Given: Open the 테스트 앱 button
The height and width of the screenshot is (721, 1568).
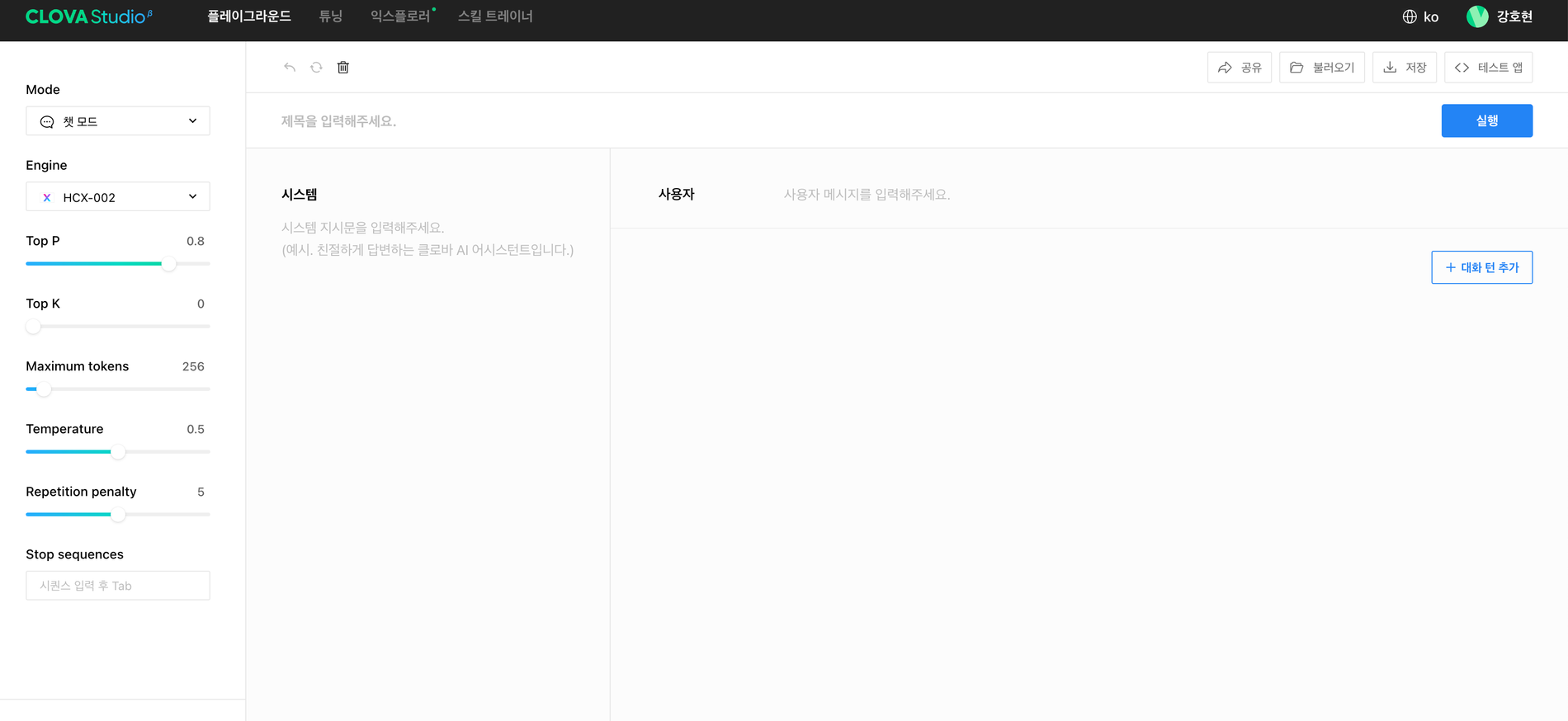Looking at the screenshot, I should click(x=1489, y=68).
